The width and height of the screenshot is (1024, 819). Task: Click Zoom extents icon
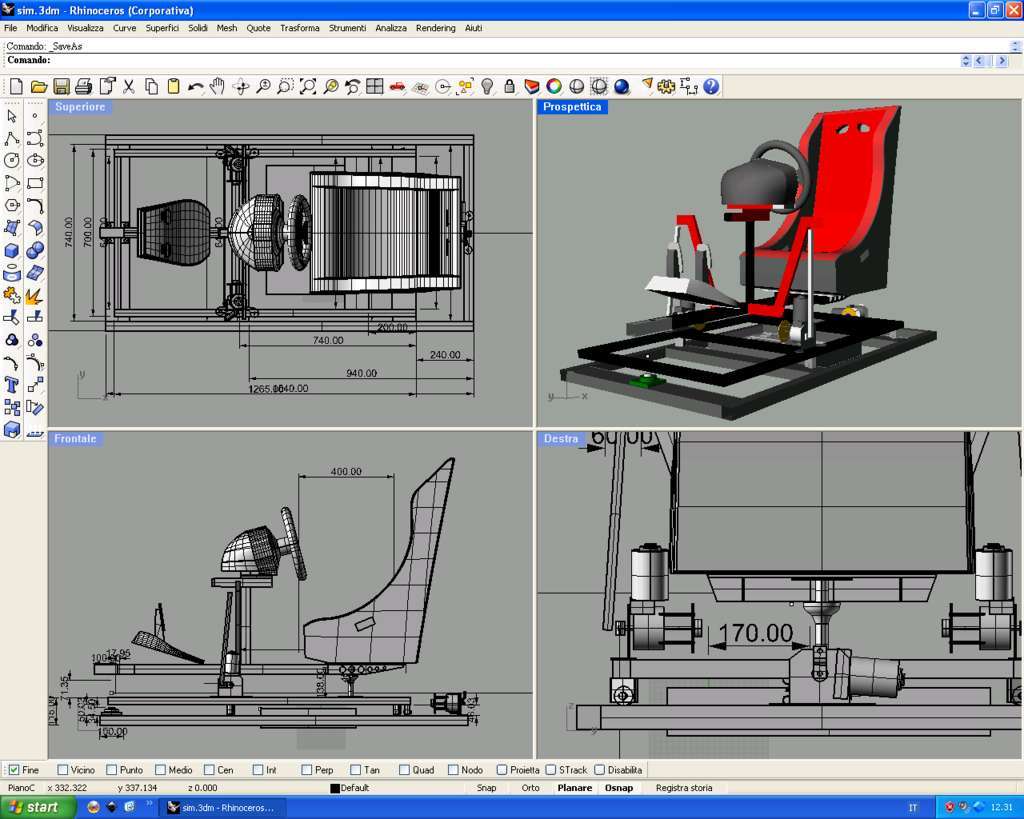tap(308, 86)
